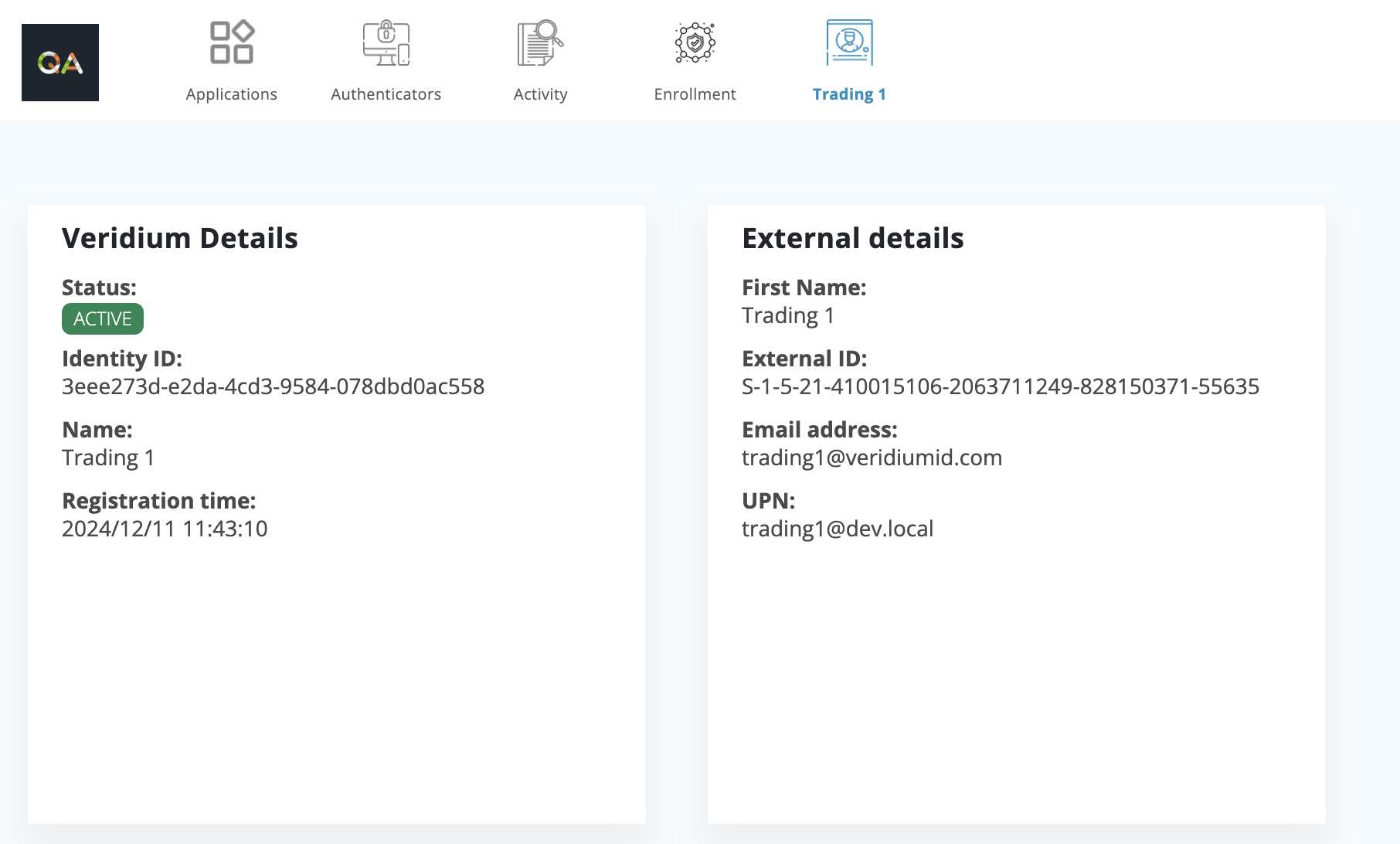Open the Activity document search icon
Screen dimensions: 1400x844
[540, 43]
